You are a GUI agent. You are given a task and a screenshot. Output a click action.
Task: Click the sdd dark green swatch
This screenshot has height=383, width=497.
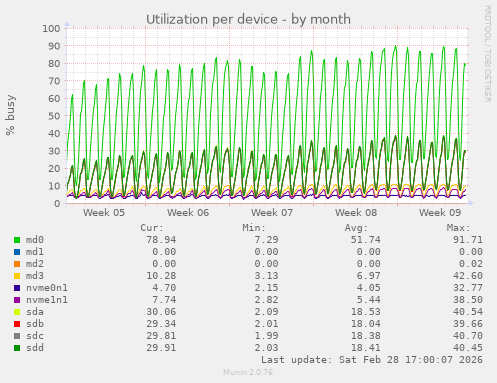[x=17, y=348]
